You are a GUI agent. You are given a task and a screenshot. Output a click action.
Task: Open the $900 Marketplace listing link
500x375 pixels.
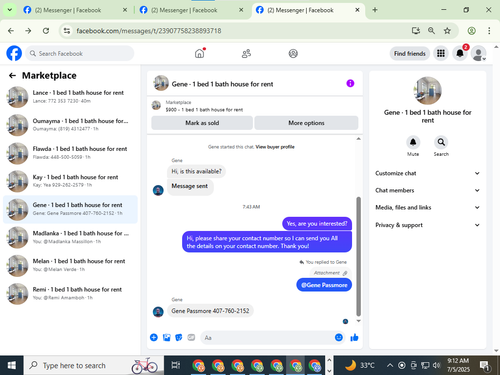[204, 109]
